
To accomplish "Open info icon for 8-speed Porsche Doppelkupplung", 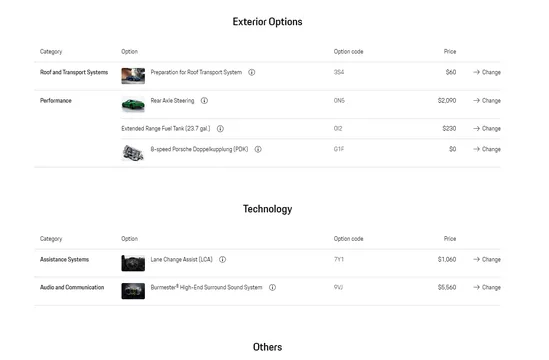I will click(258, 150).
